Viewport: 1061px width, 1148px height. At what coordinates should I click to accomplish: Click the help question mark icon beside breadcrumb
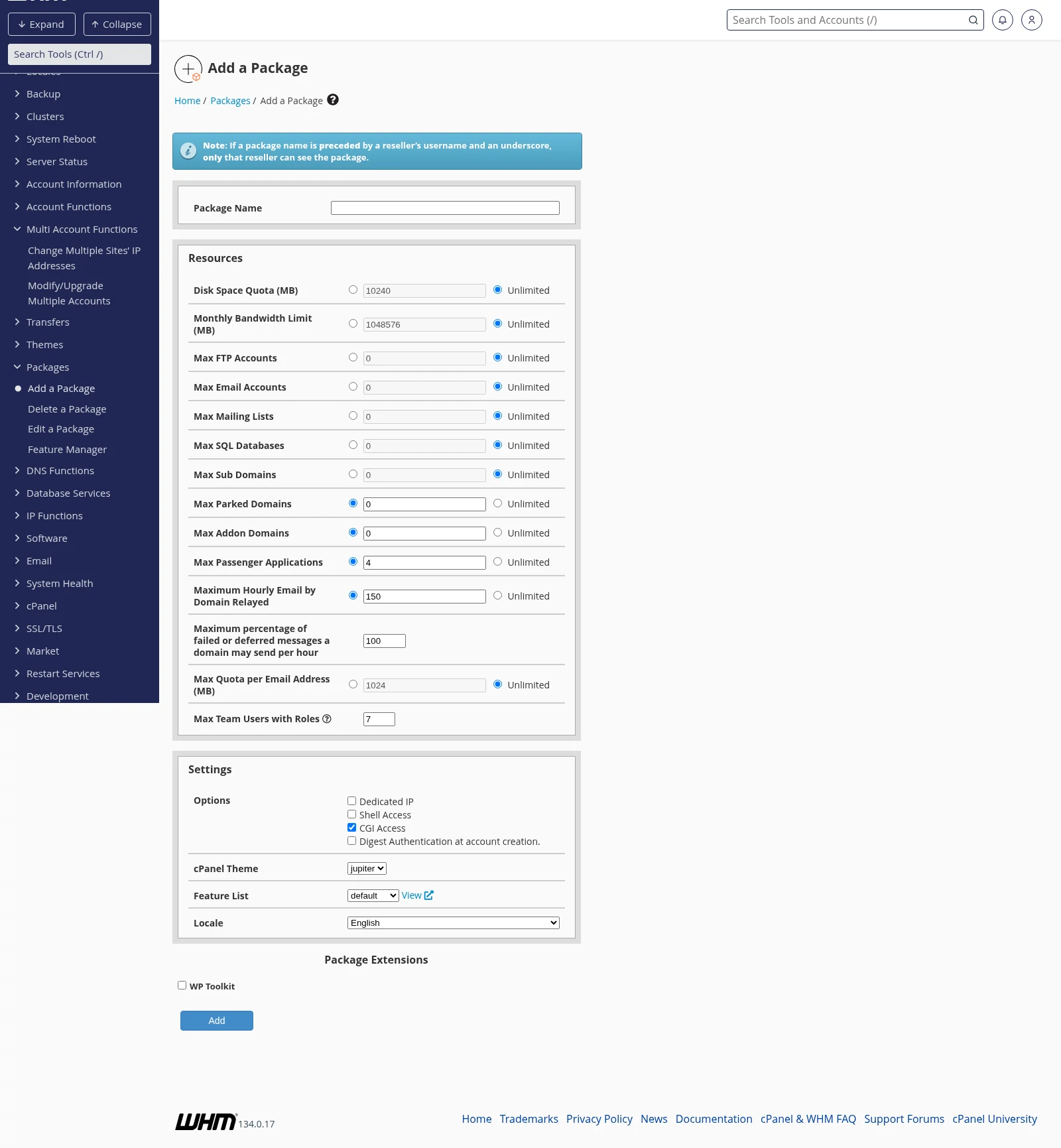(333, 99)
